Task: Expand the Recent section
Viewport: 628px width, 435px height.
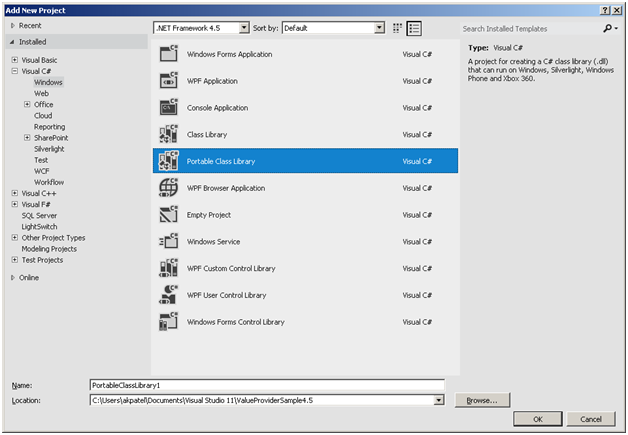Action: [x=13, y=26]
